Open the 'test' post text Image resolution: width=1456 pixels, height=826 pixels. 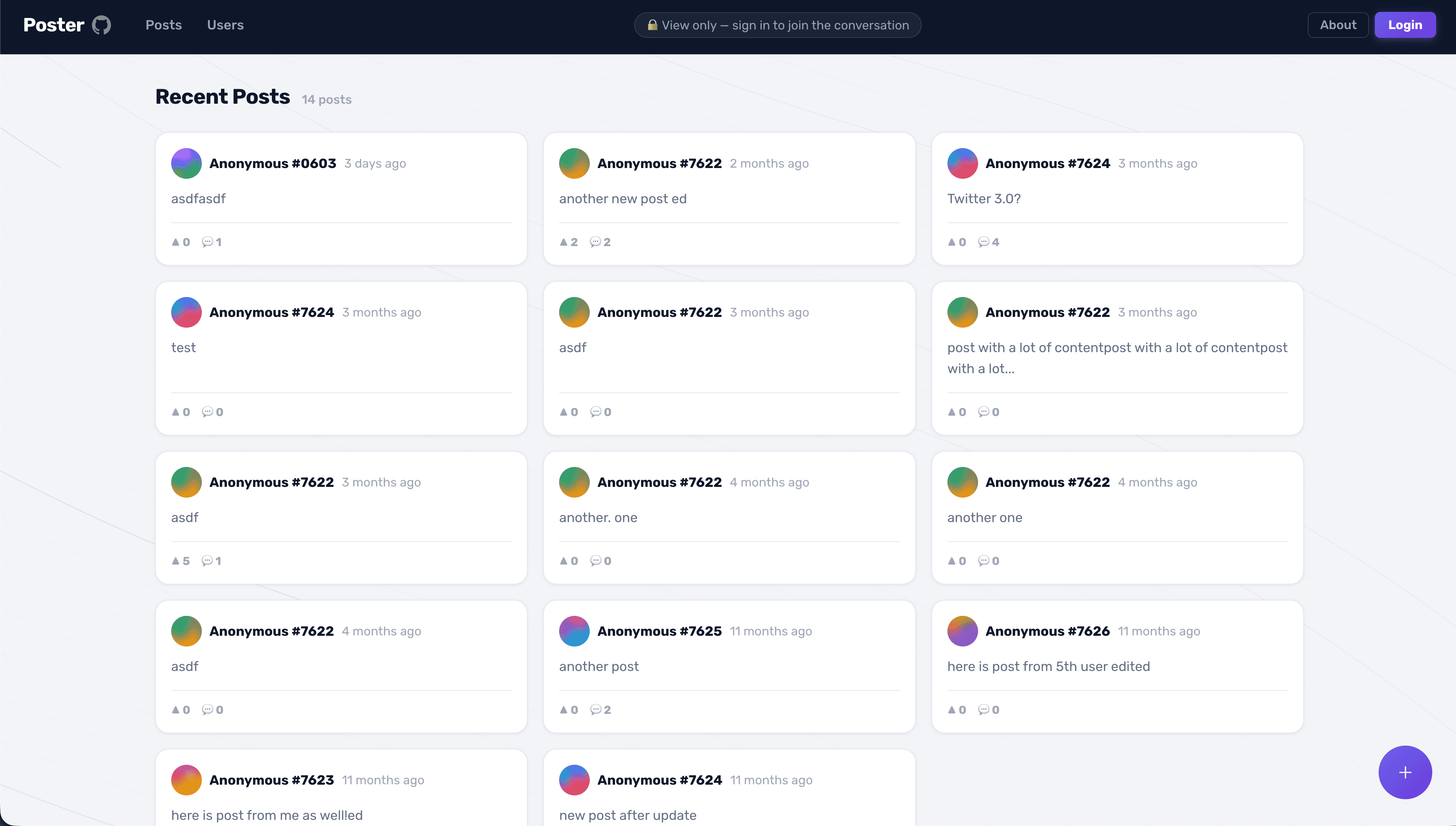[183, 348]
